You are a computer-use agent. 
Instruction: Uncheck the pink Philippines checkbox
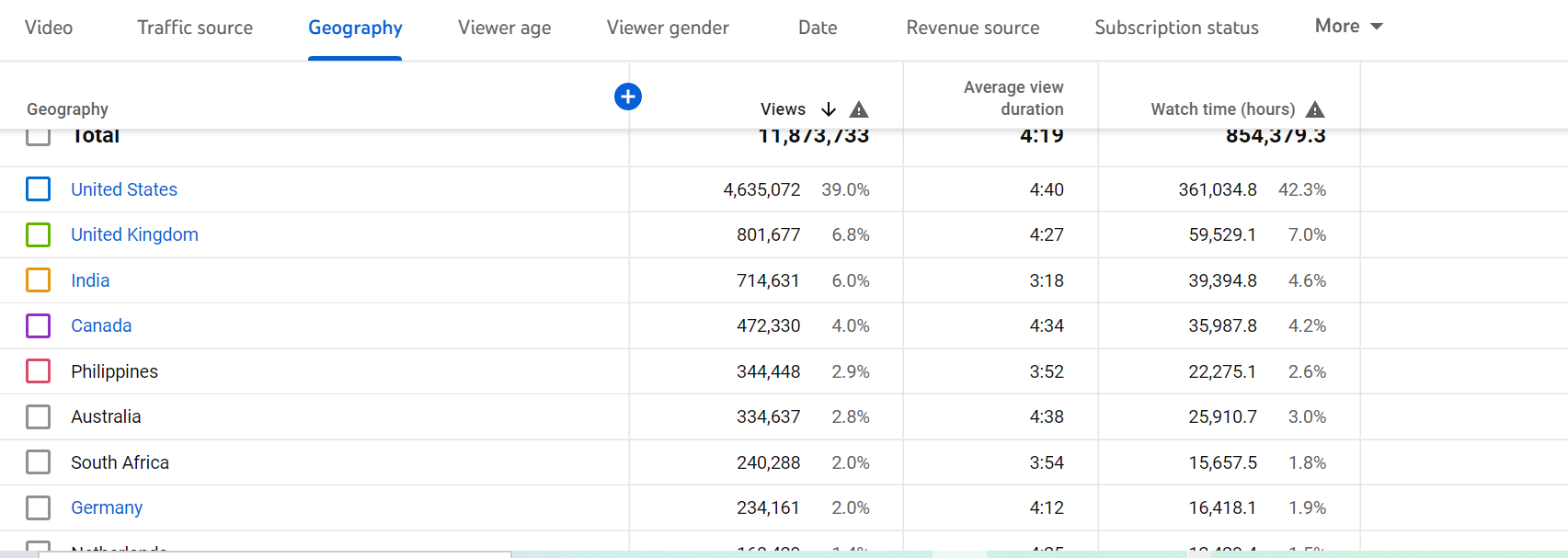(39, 371)
